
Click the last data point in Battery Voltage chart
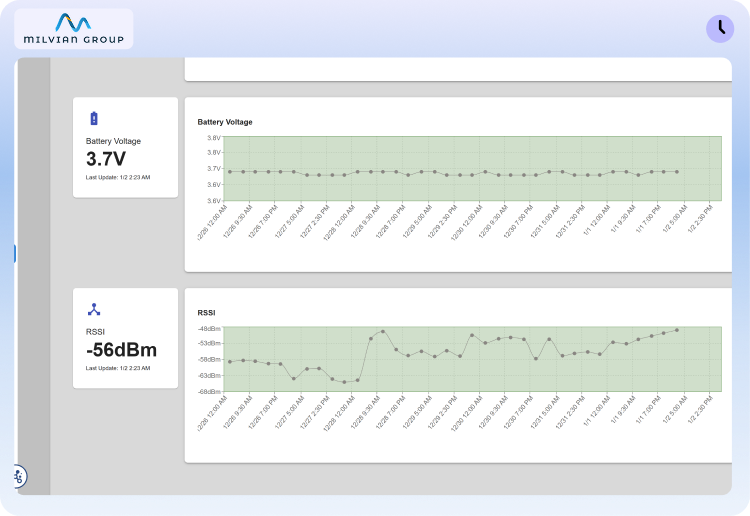(676, 172)
